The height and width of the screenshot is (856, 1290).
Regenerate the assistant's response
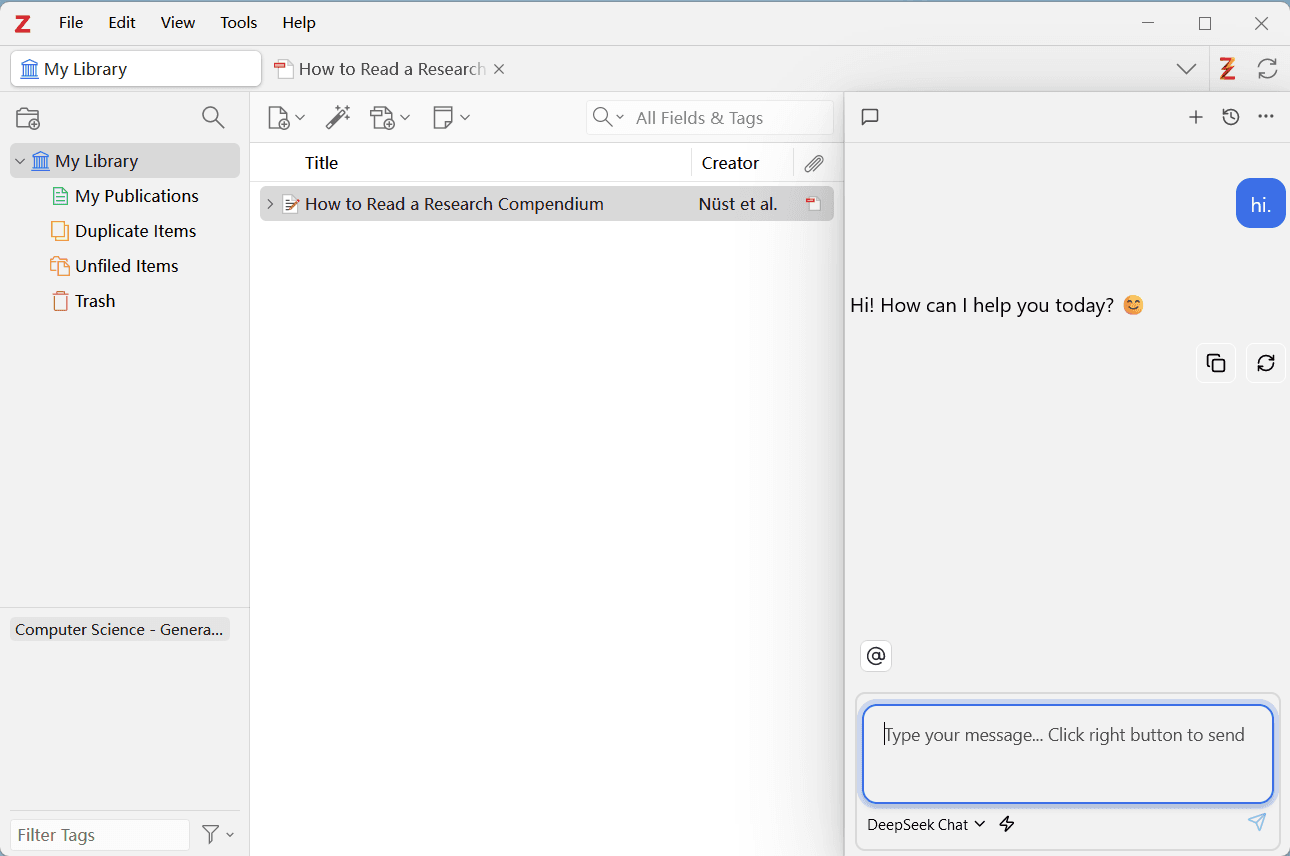[1265, 363]
